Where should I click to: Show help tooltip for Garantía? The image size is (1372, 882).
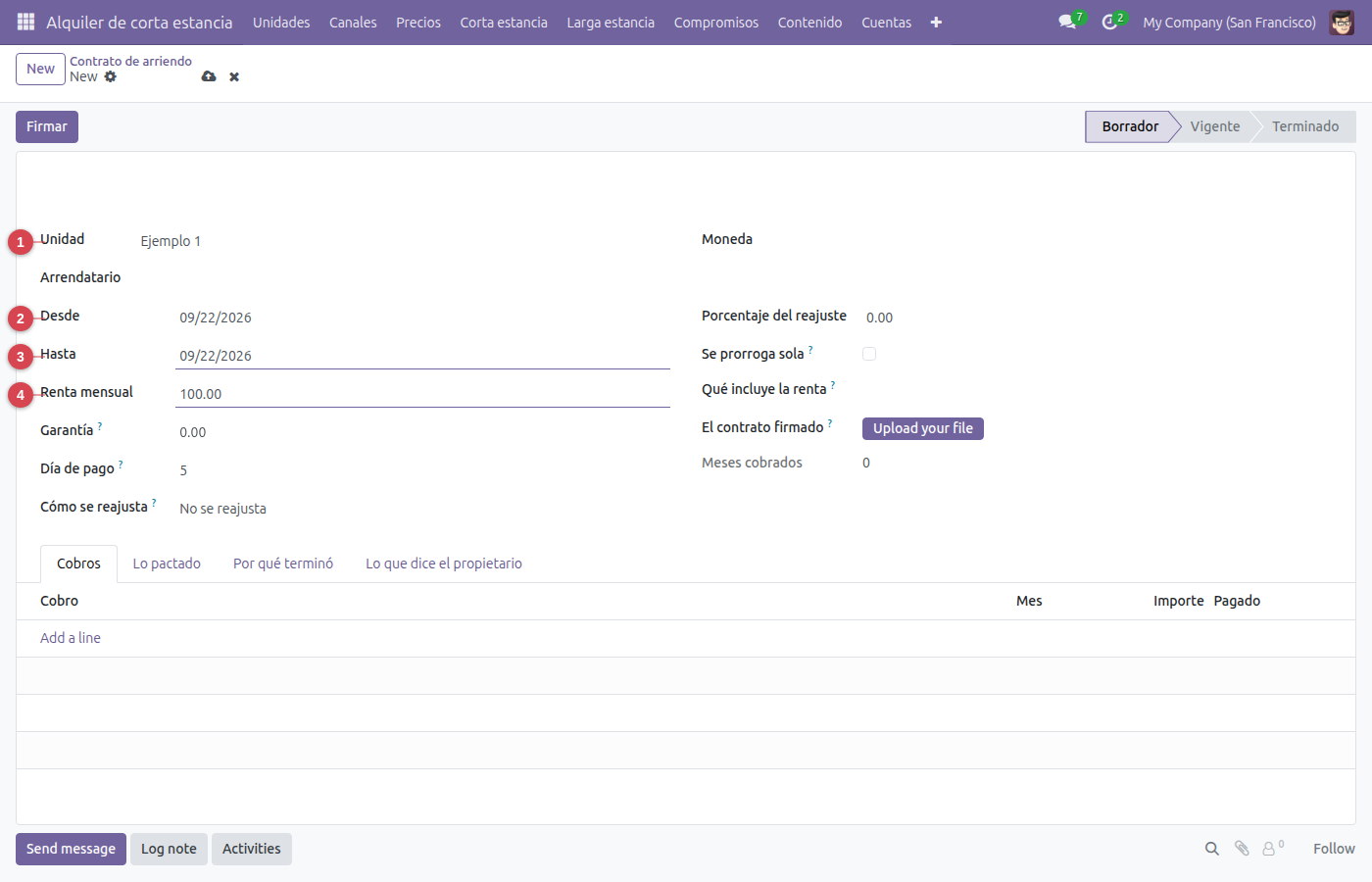click(x=100, y=426)
